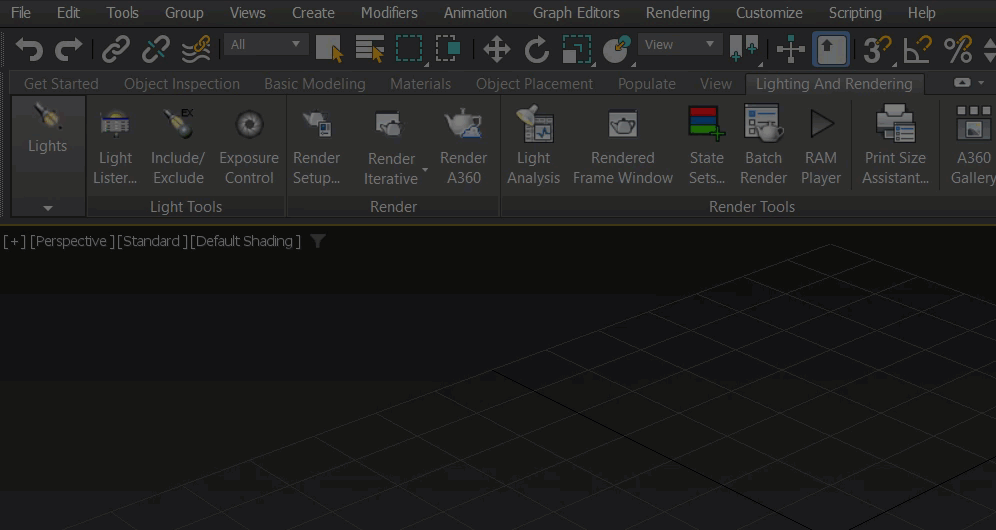Viewport: 996px width, 530px height.
Task: Click the Select and Place icon
Action: pyautogui.click(x=617, y=49)
